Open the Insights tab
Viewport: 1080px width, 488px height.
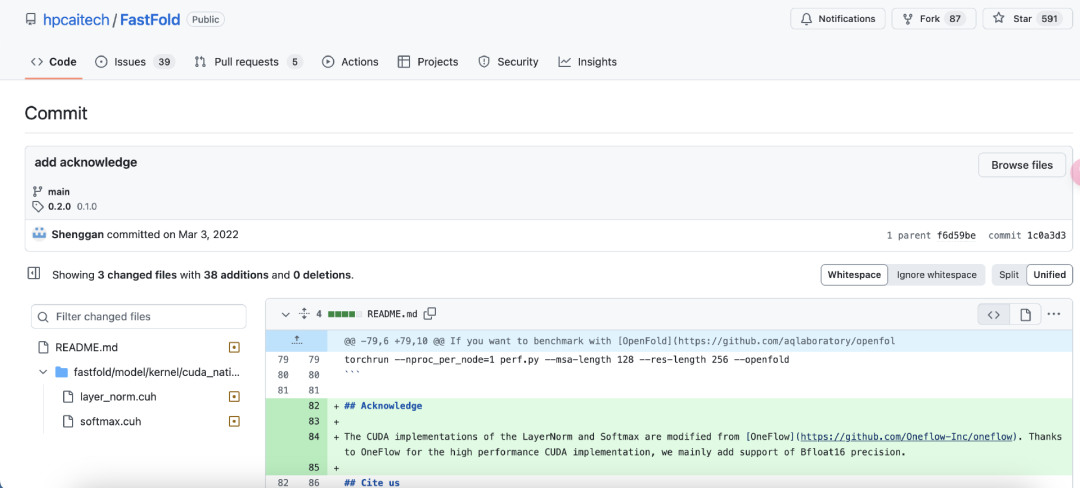click(x=588, y=62)
